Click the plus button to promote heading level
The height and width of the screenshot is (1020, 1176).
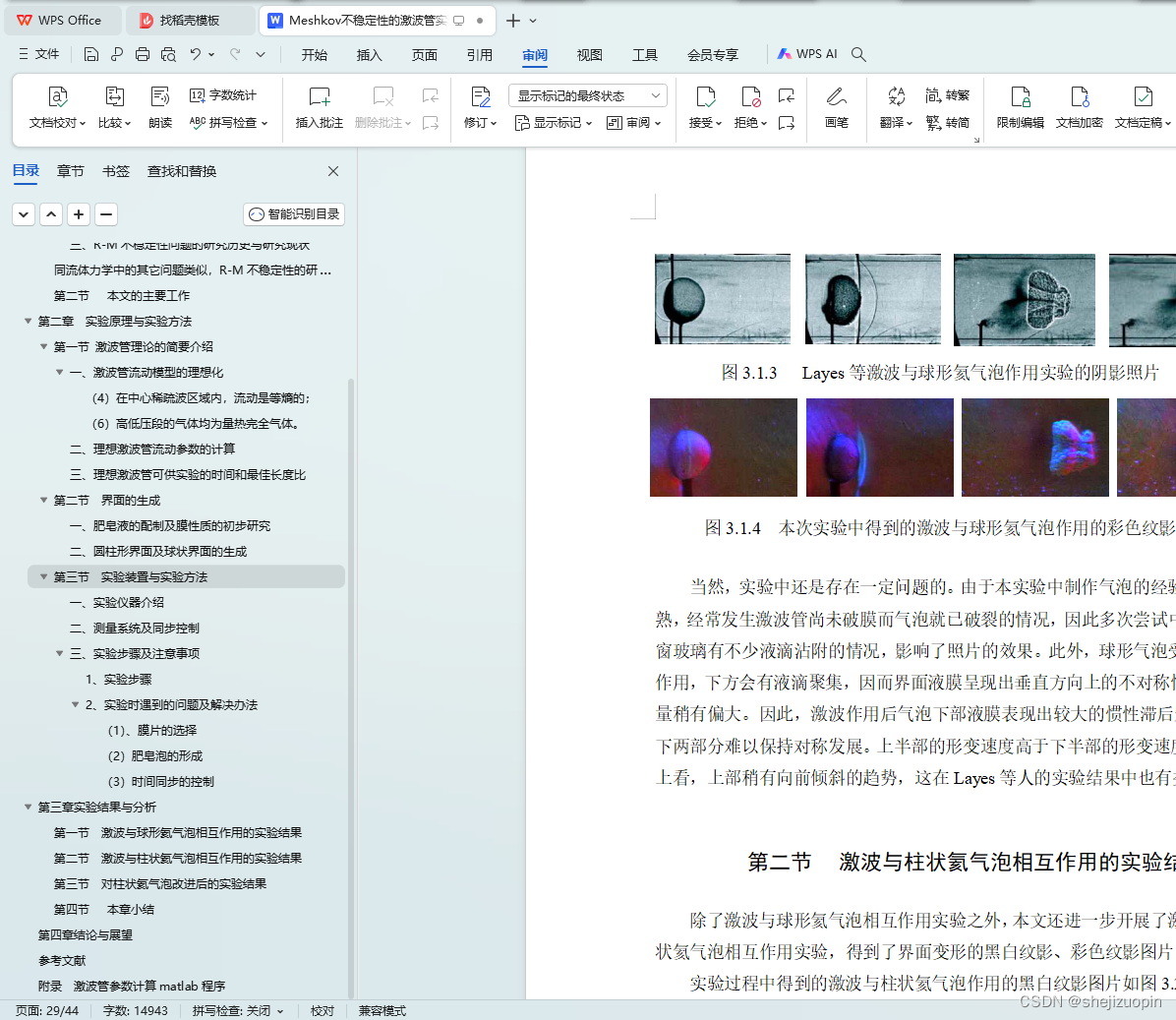coord(79,214)
